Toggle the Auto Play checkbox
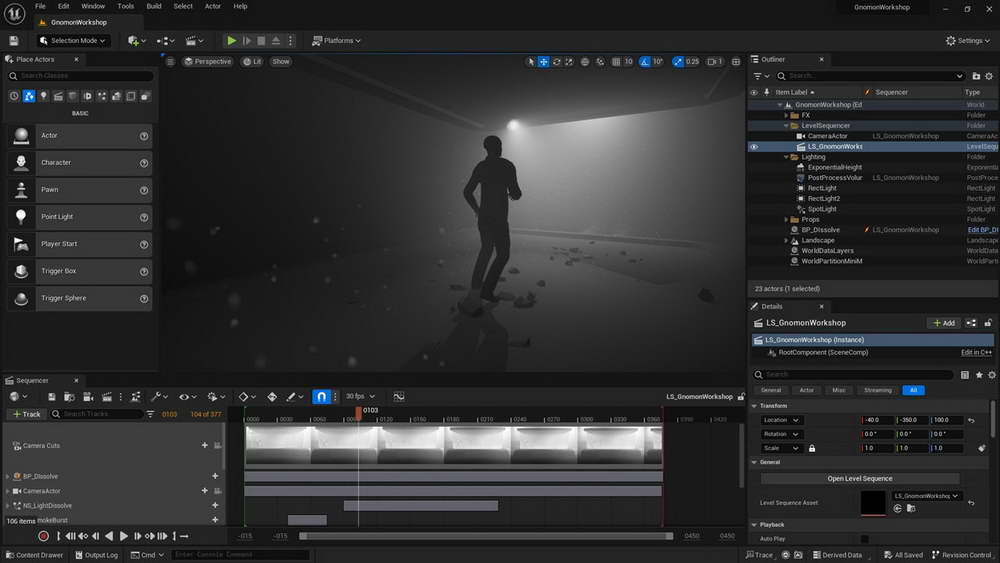 (865, 539)
